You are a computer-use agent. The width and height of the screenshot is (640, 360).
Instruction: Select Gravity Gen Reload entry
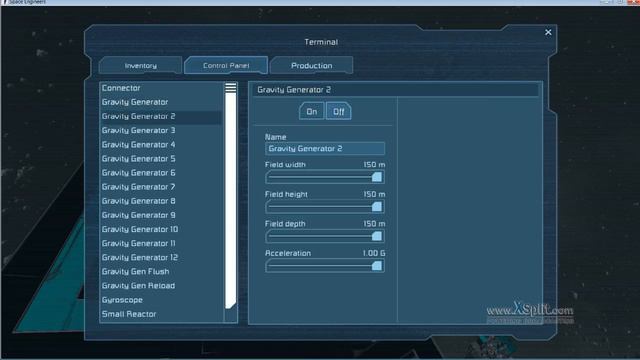point(161,286)
